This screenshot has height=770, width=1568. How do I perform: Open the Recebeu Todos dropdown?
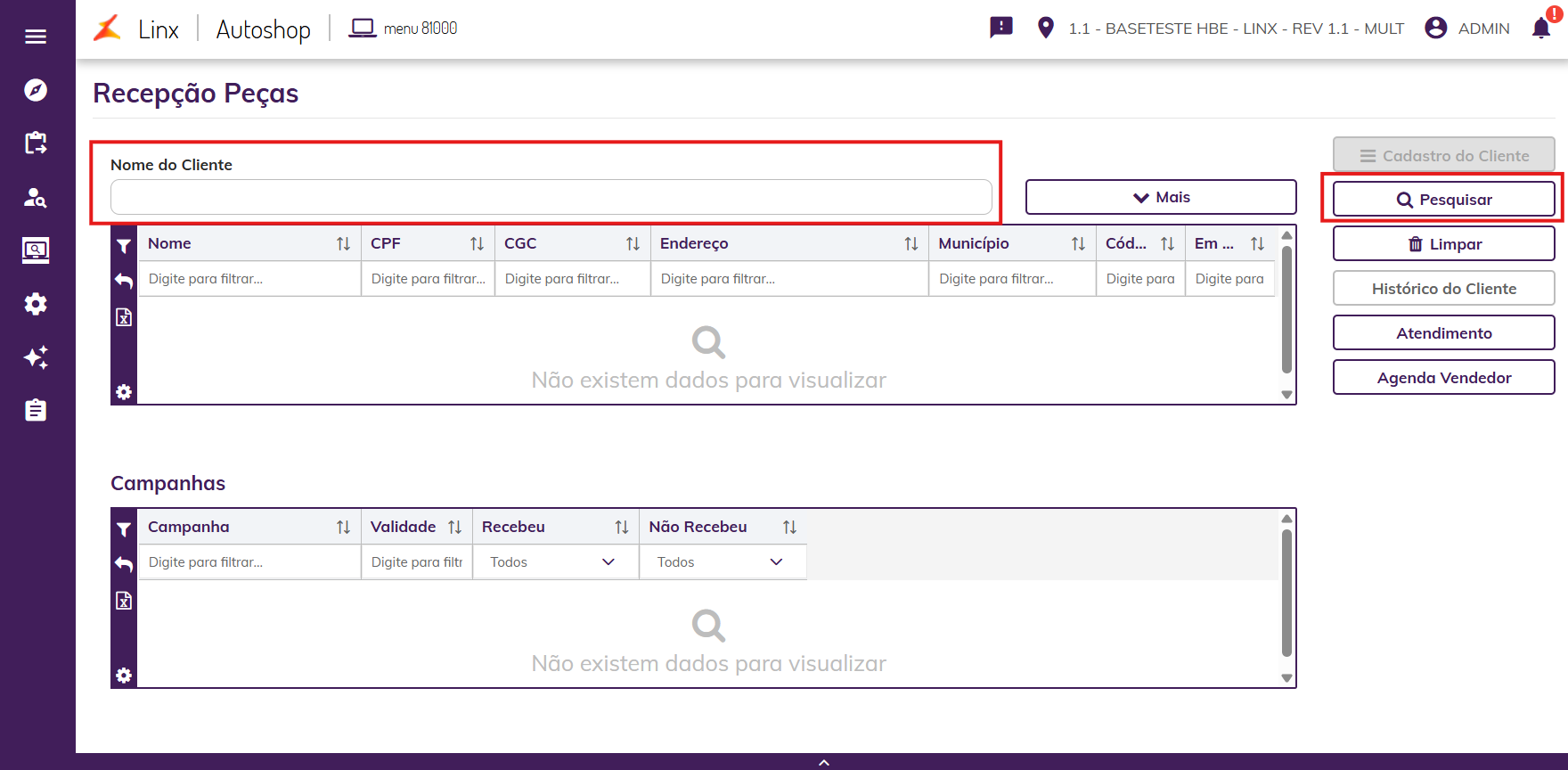click(555, 562)
